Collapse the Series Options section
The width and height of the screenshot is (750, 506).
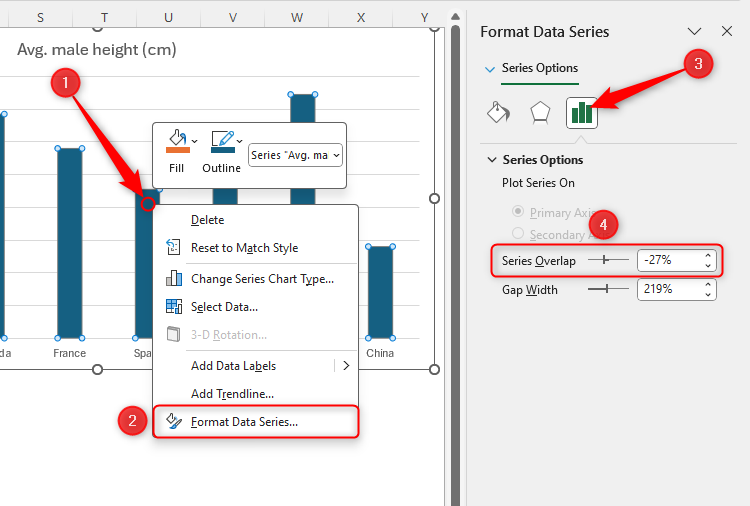pyautogui.click(x=491, y=160)
